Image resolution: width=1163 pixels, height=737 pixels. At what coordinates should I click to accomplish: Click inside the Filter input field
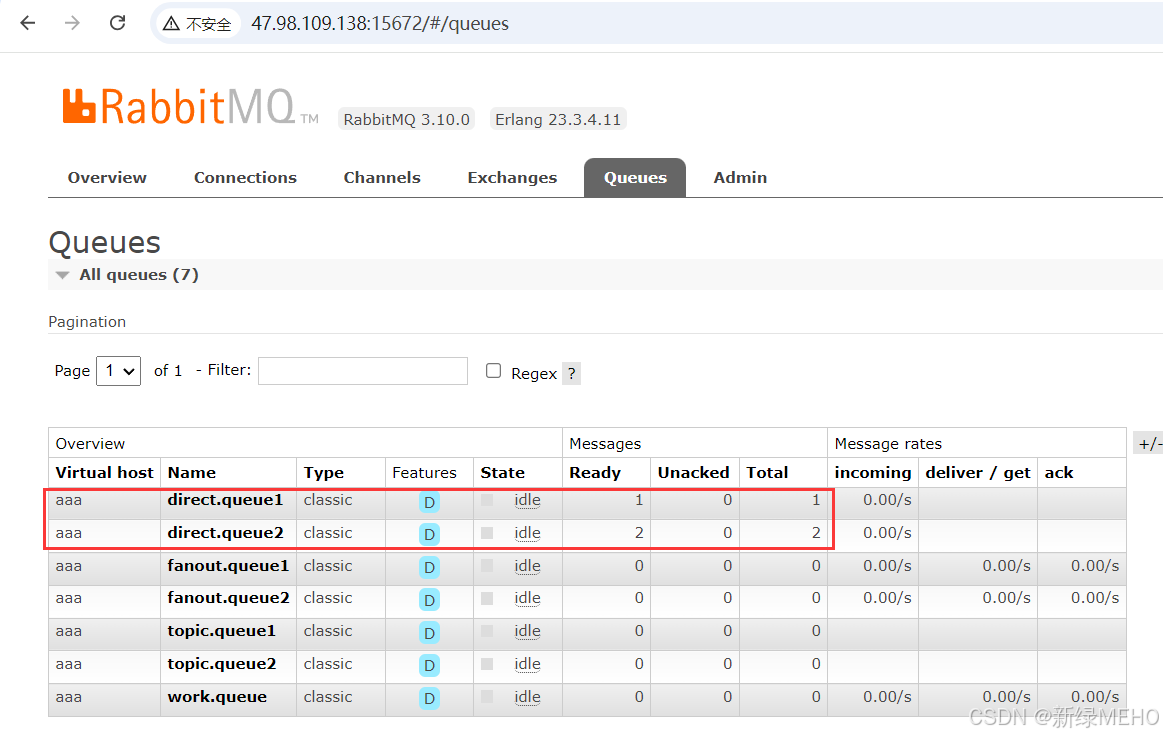(362, 371)
